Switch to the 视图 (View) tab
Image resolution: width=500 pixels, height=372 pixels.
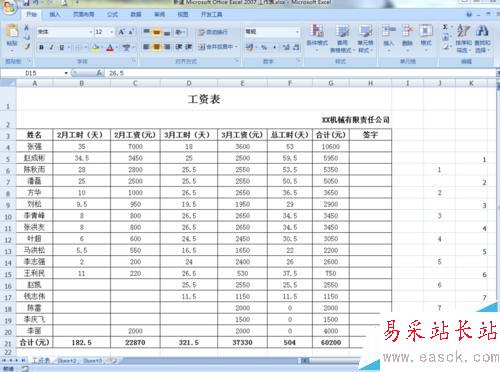tap(183, 14)
